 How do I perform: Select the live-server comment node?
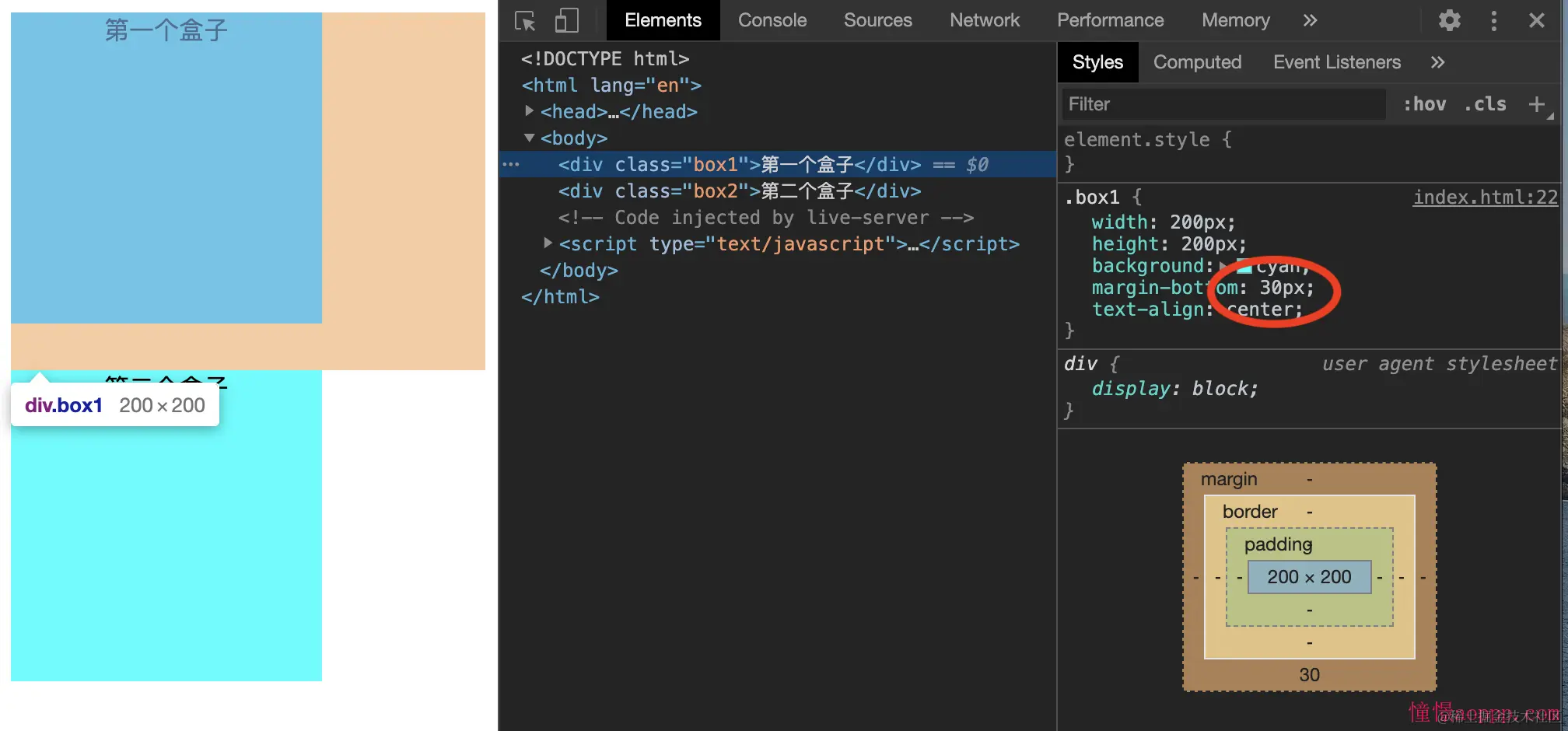(778, 217)
